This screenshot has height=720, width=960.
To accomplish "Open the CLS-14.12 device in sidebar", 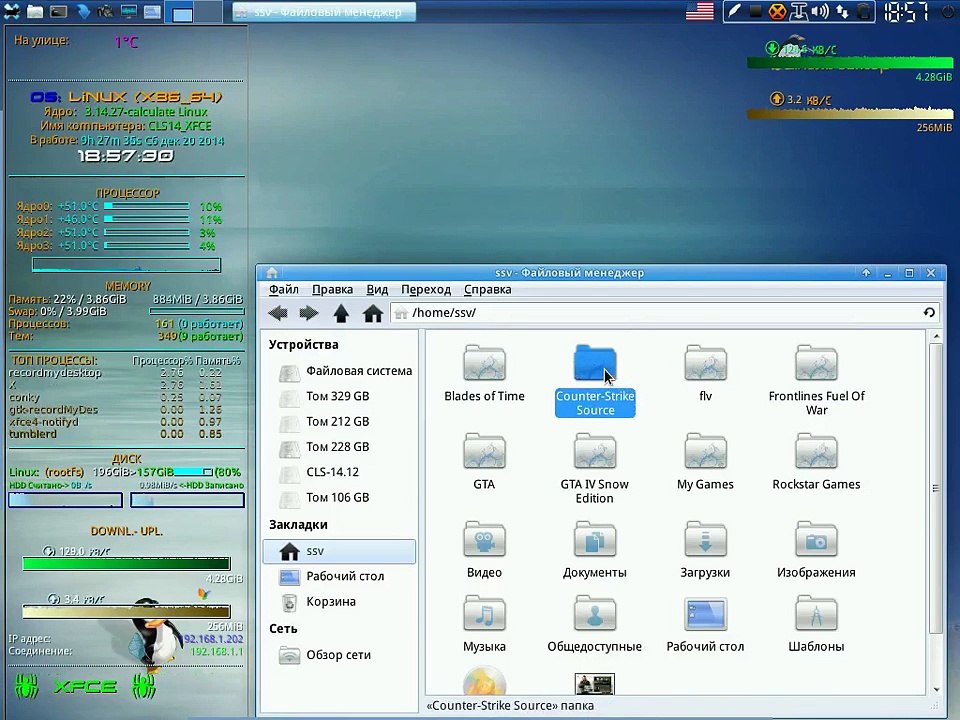I will tap(320, 472).
